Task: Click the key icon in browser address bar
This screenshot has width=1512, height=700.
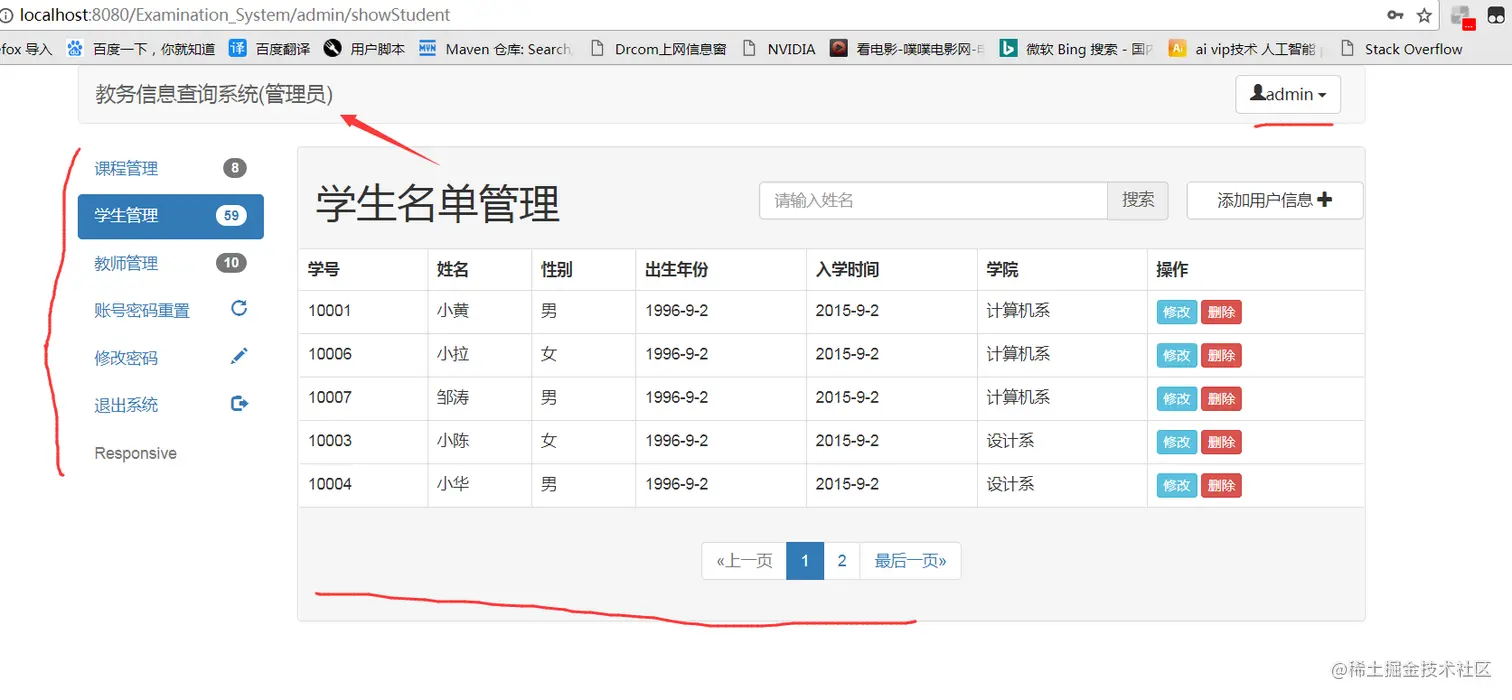Action: (x=1395, y=15)
